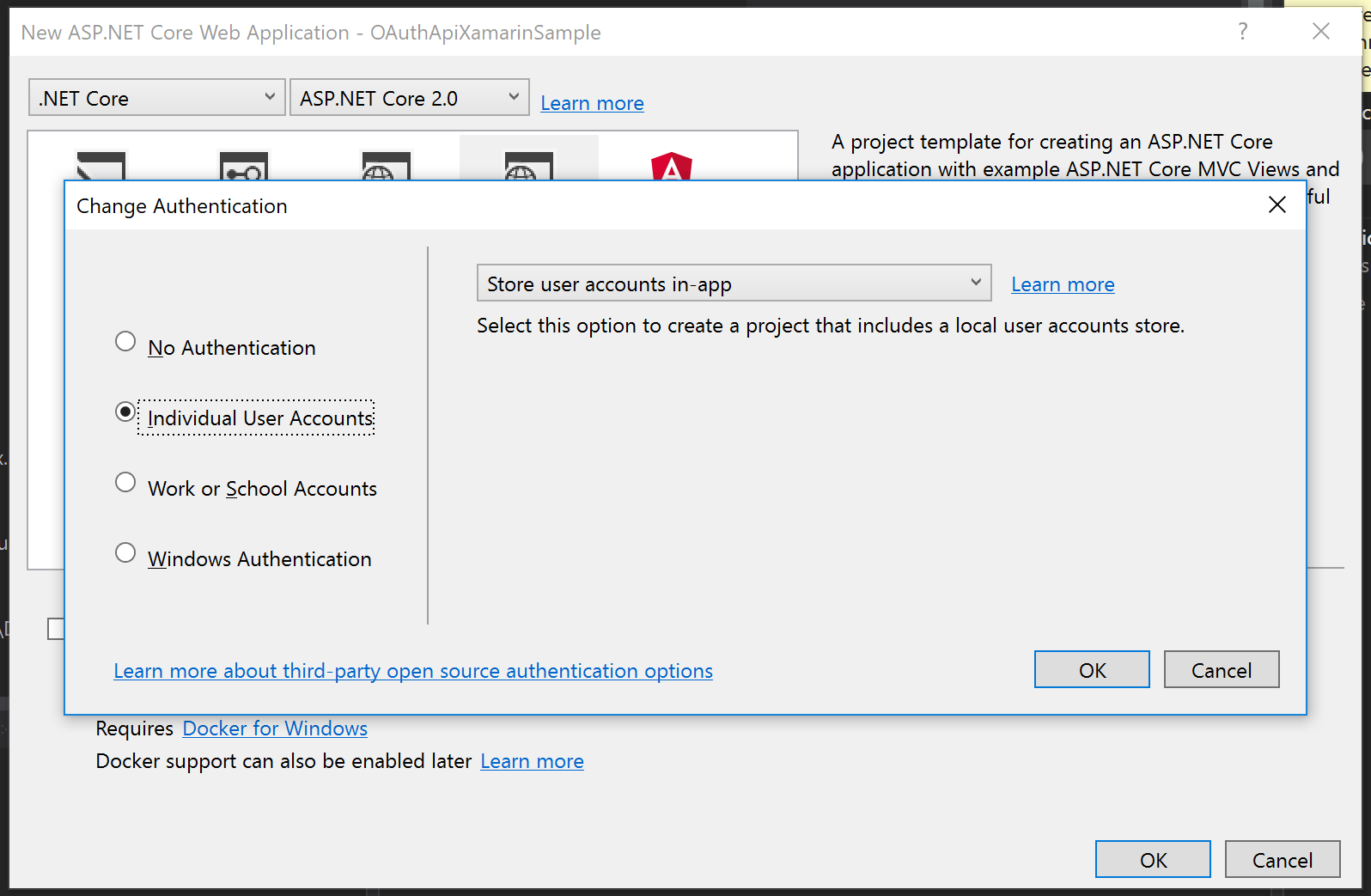Click the help question mark icon
The image size is (1371, 896).
pyautogui.click(x=1242, y=32)
